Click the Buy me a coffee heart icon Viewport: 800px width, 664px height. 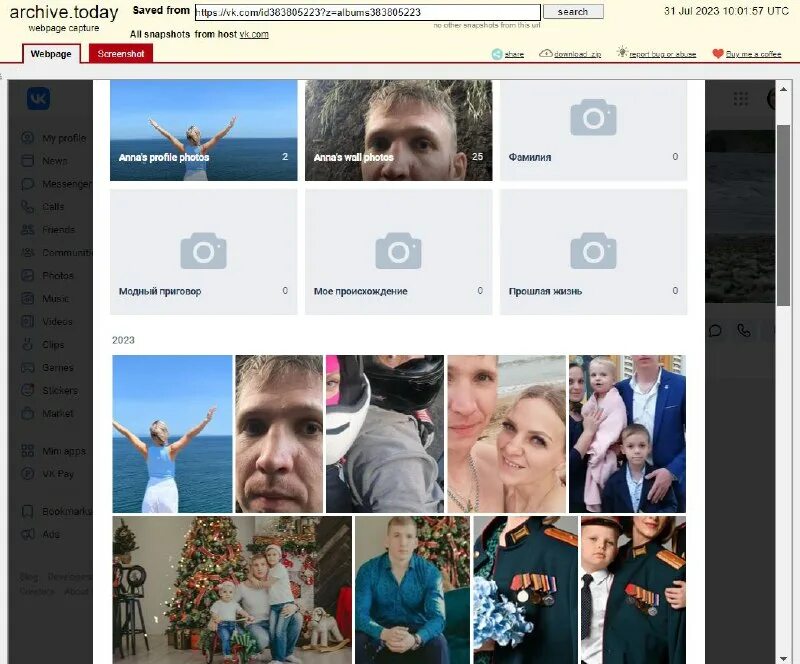click(718, 54)
